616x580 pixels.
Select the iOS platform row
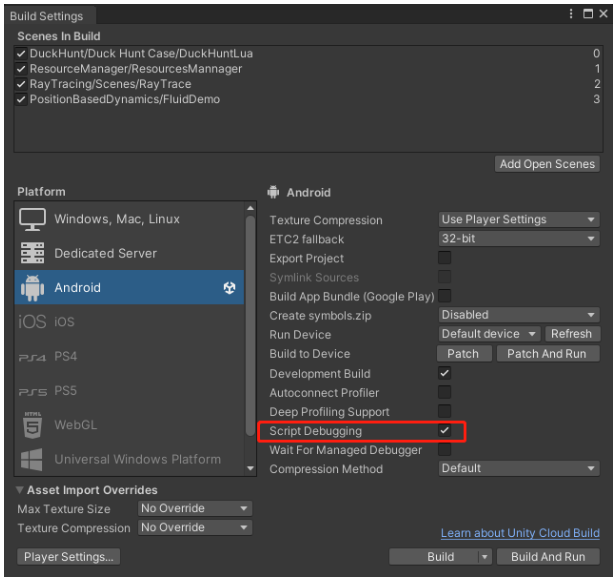coord(129,321)
